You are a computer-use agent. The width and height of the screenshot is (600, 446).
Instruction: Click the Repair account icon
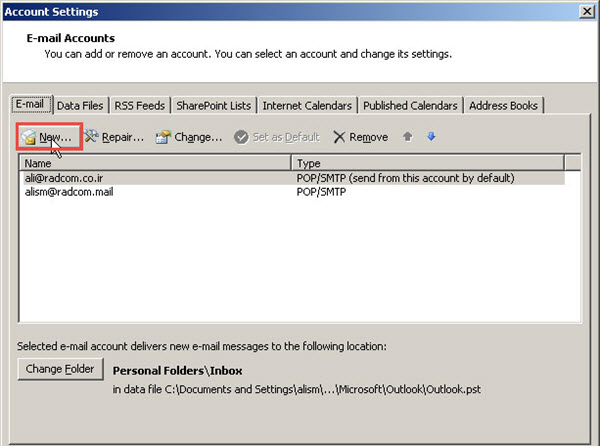93,137
